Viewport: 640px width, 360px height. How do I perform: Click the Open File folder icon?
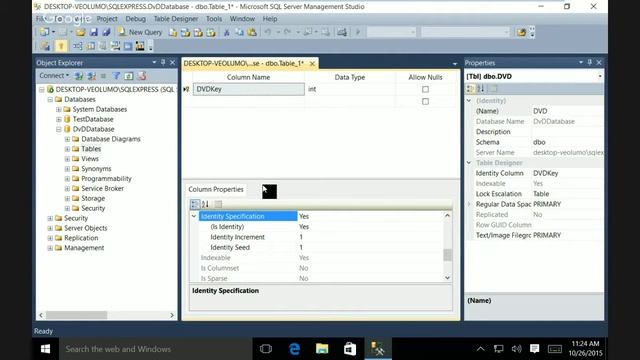click(x=80, y=32)
